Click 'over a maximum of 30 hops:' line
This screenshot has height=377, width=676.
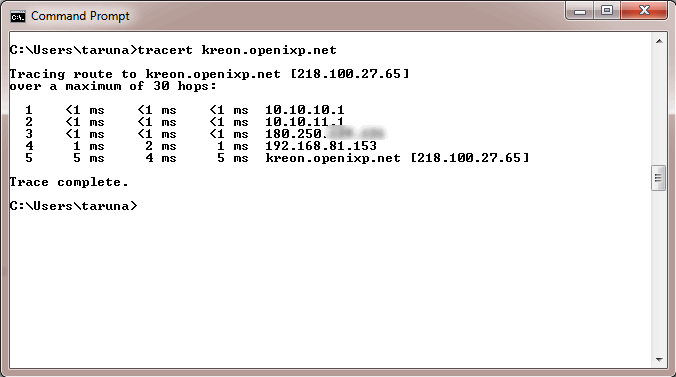[x=113, y=86]
